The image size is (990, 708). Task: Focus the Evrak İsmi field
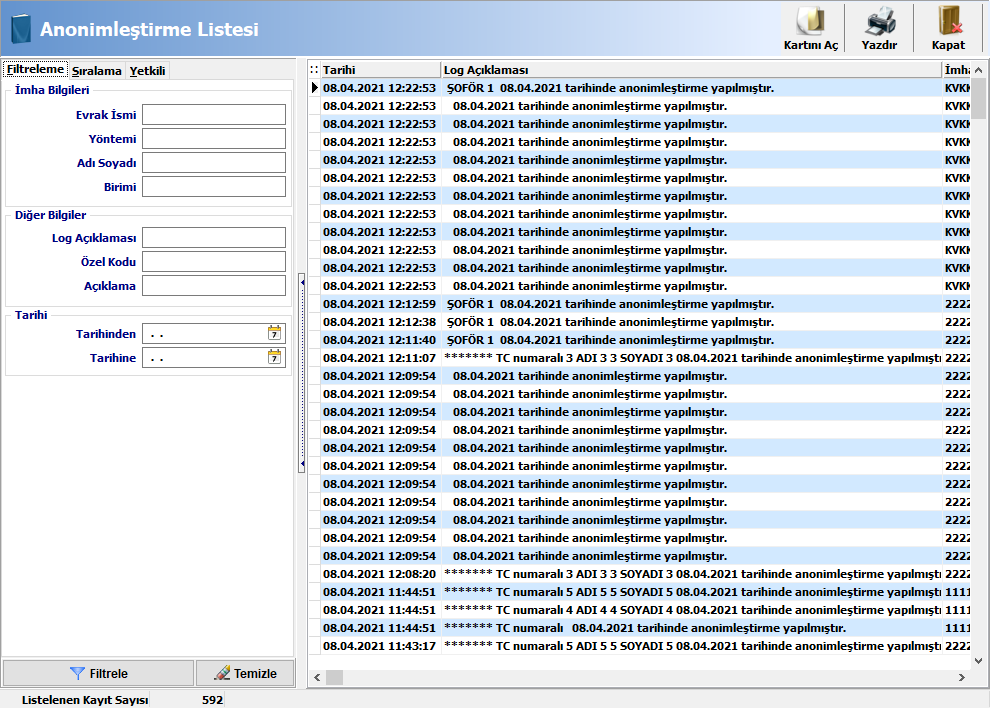pos(214,115)
